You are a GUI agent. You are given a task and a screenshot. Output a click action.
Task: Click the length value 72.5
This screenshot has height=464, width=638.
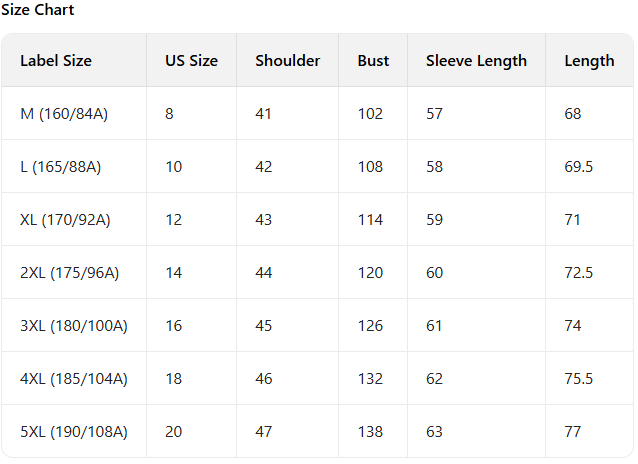click(x=579, y=273)
